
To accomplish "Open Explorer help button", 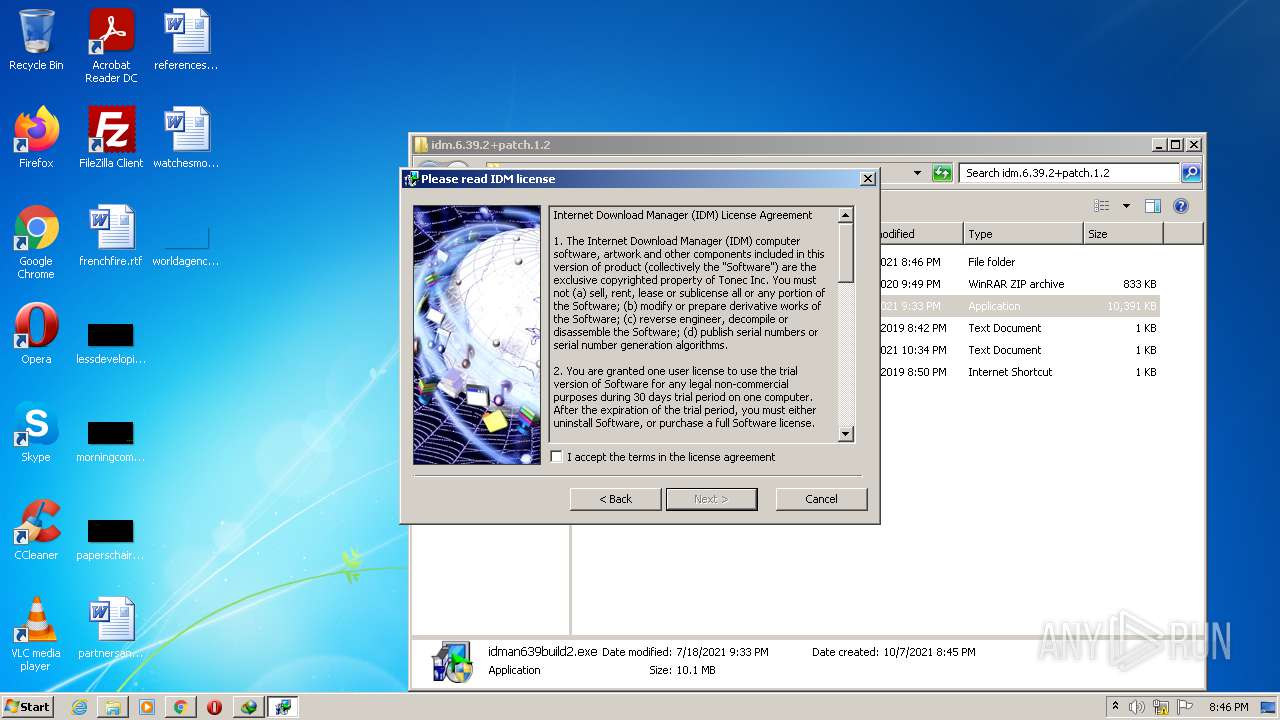I will (x=1180, y=206).
